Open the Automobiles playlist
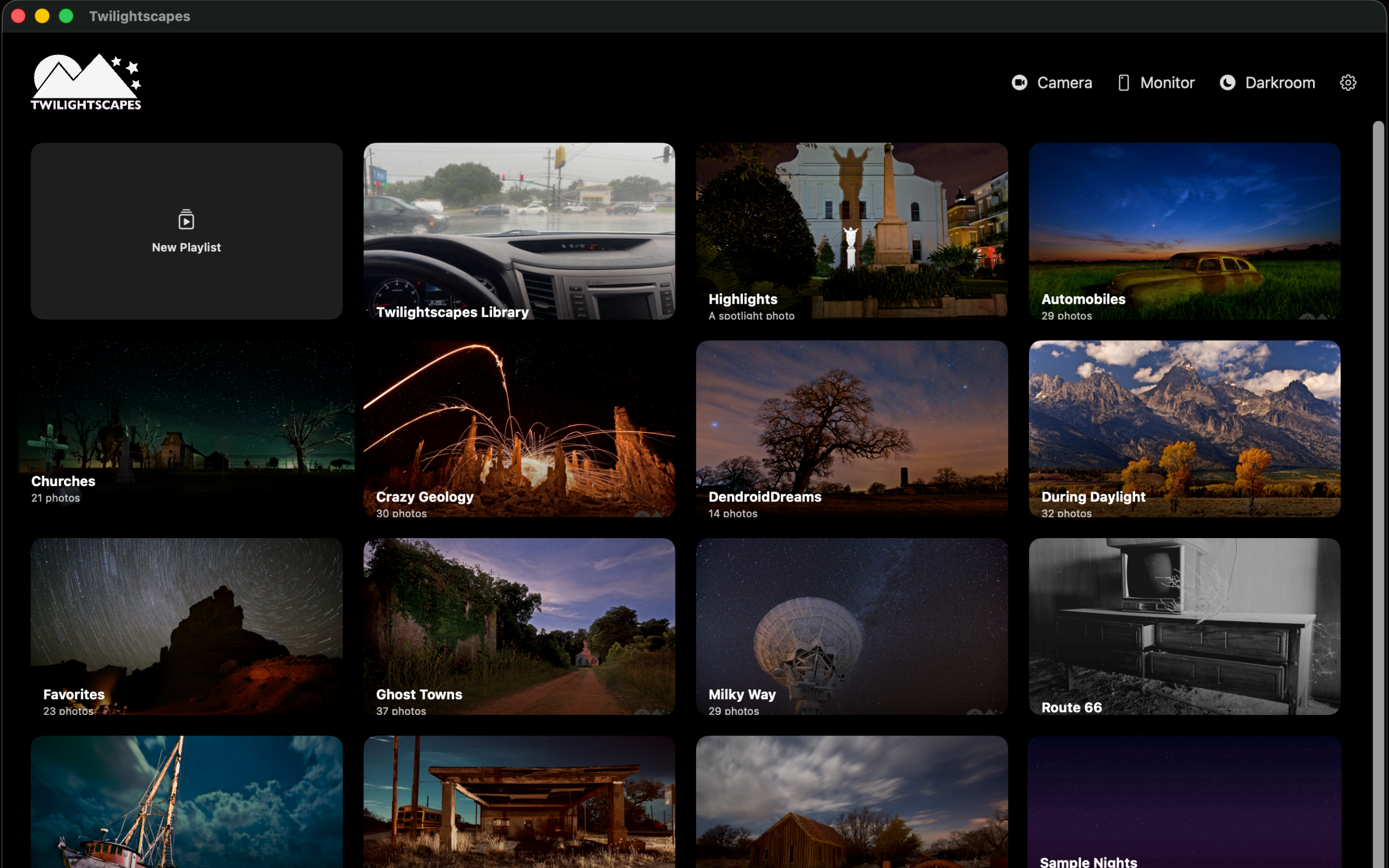Viewport: 1389px width, 868px height. coord(1184,231)
